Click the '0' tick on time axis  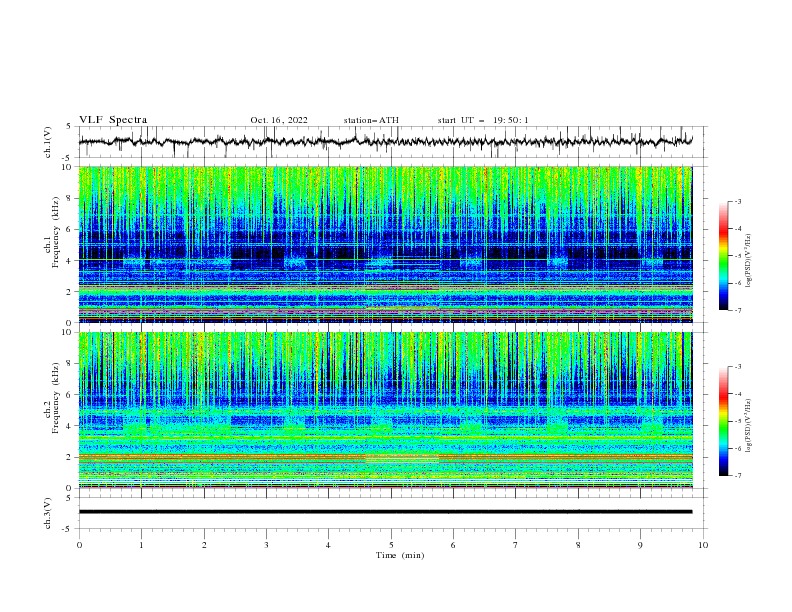79,545
